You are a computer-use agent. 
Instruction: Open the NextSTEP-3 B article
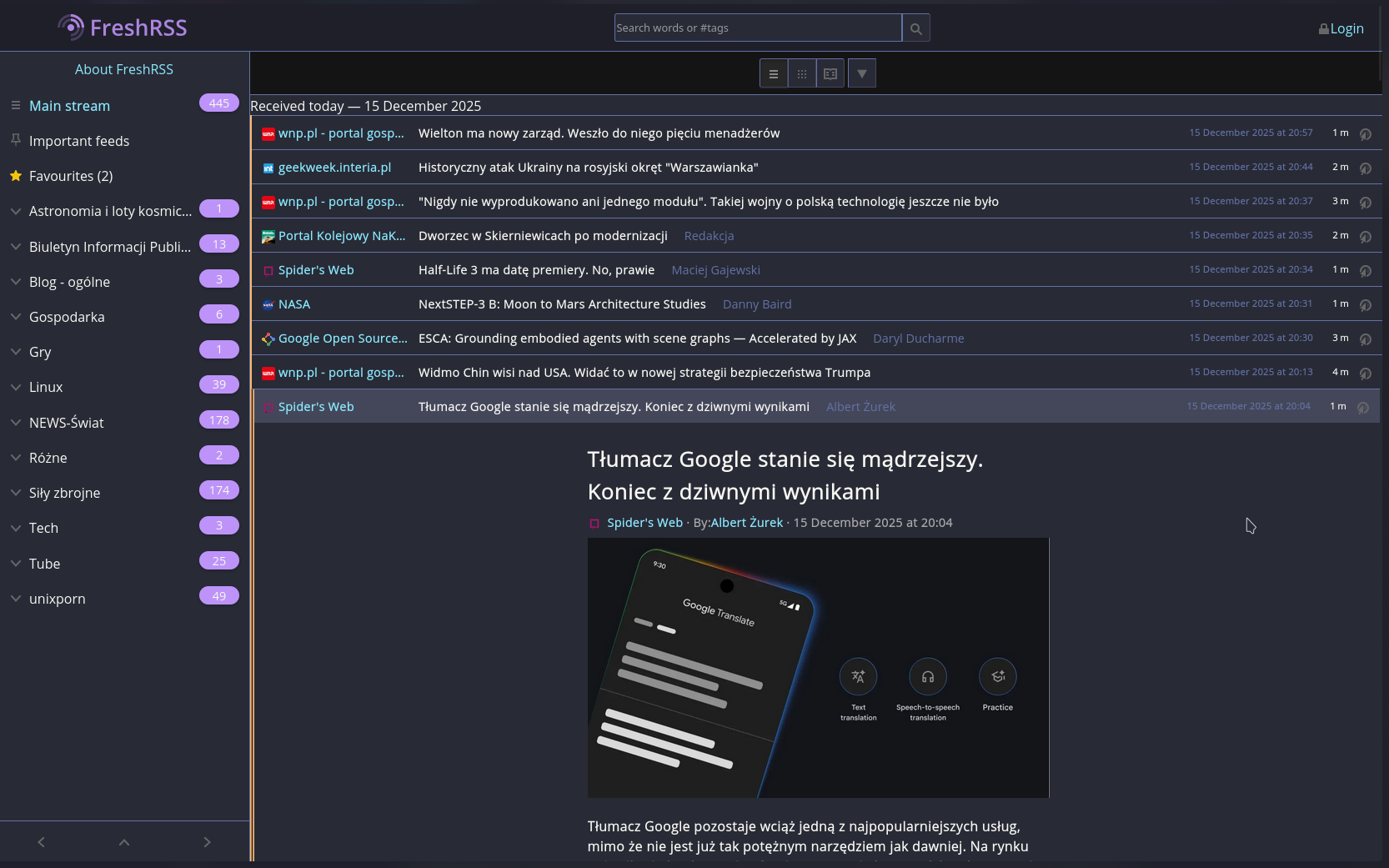[x=562, y=304]
